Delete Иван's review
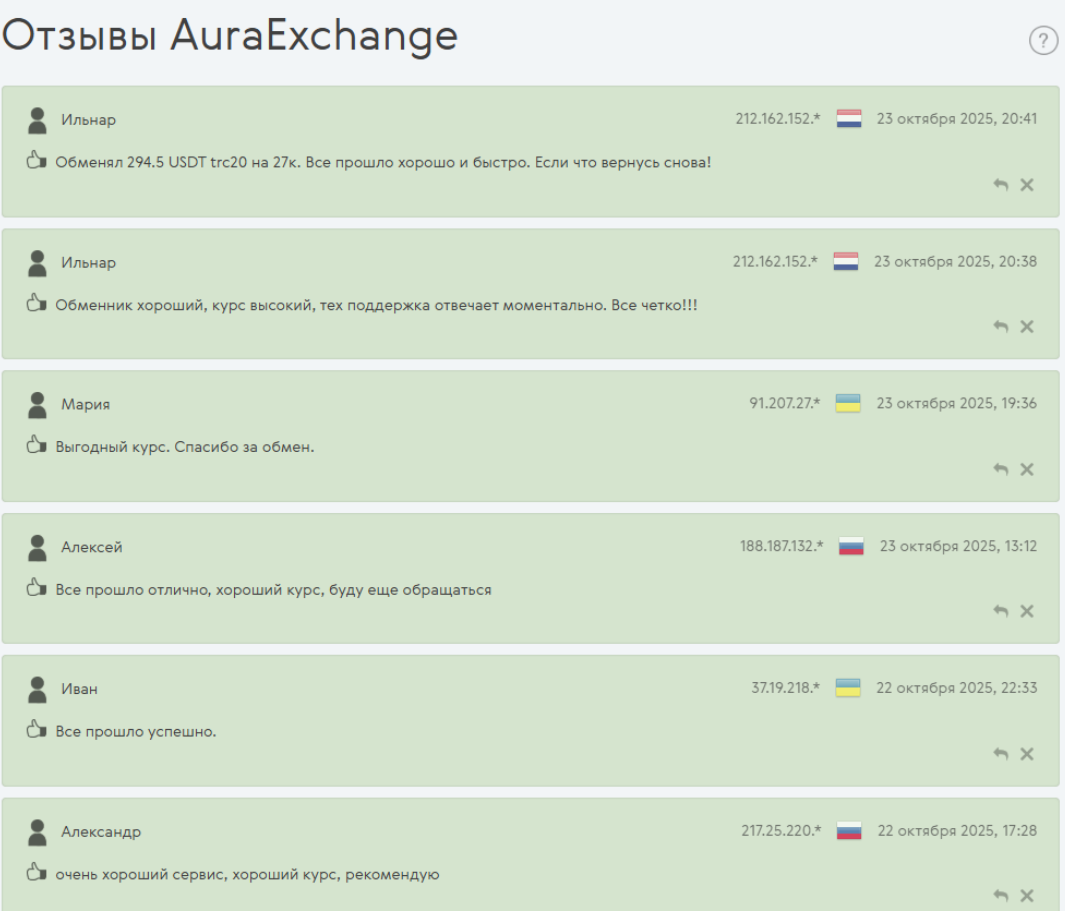The width and height of the screenshot is (1065, 911). [1027, 755]
